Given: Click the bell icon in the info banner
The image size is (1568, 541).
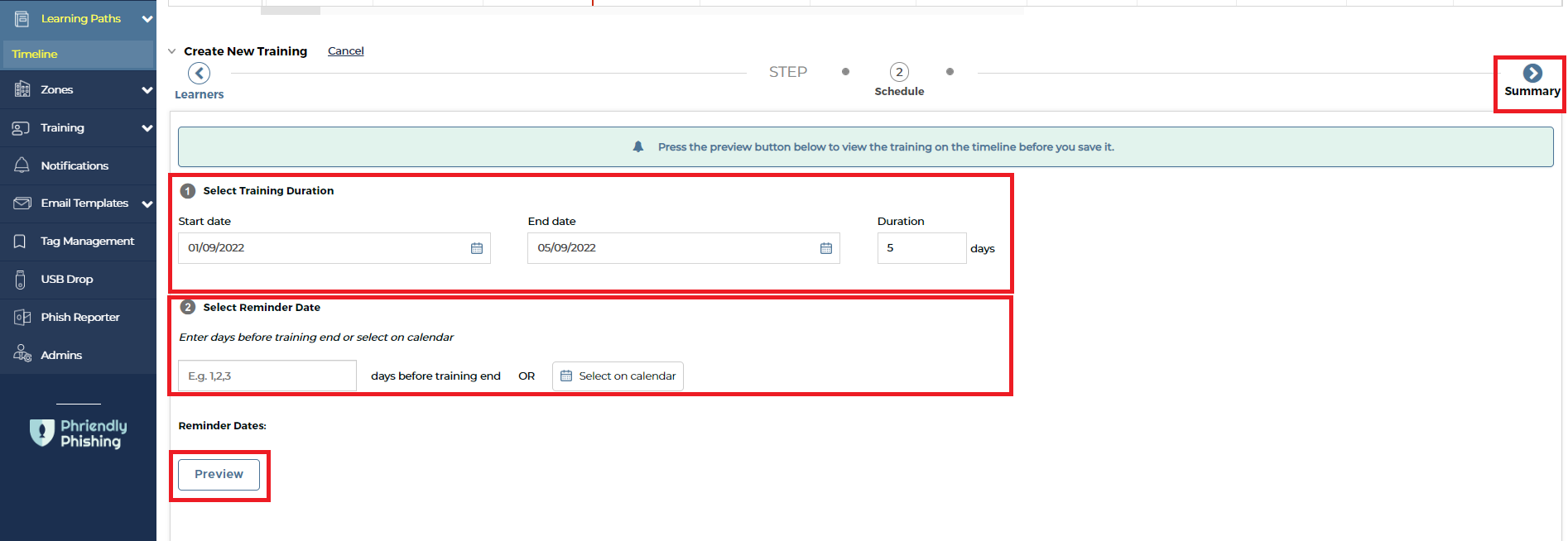Looking at the screenshot, I should coord(638,146).
